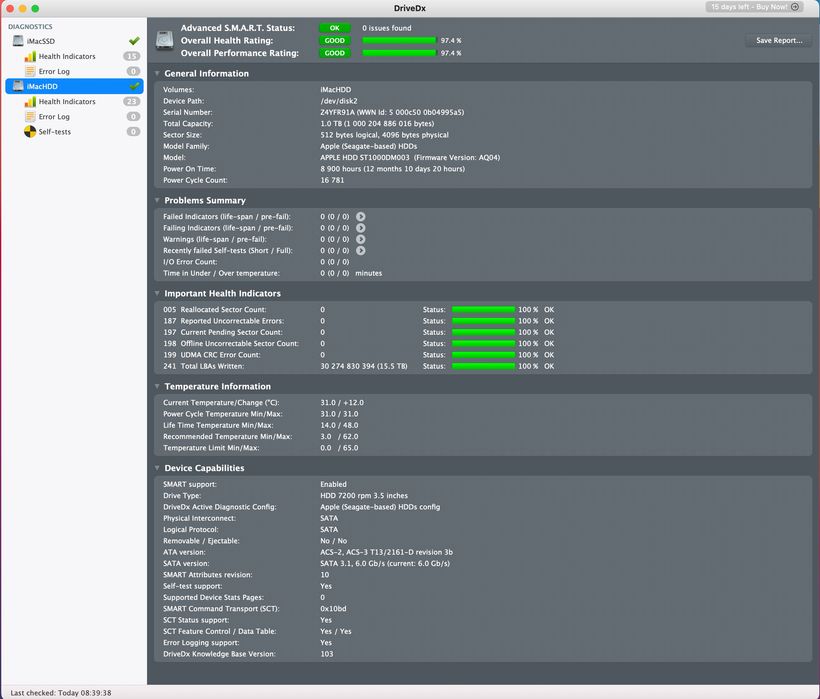Click the Overall Health Rating progress bar
The image size is (820, 699).
[399, 41]
